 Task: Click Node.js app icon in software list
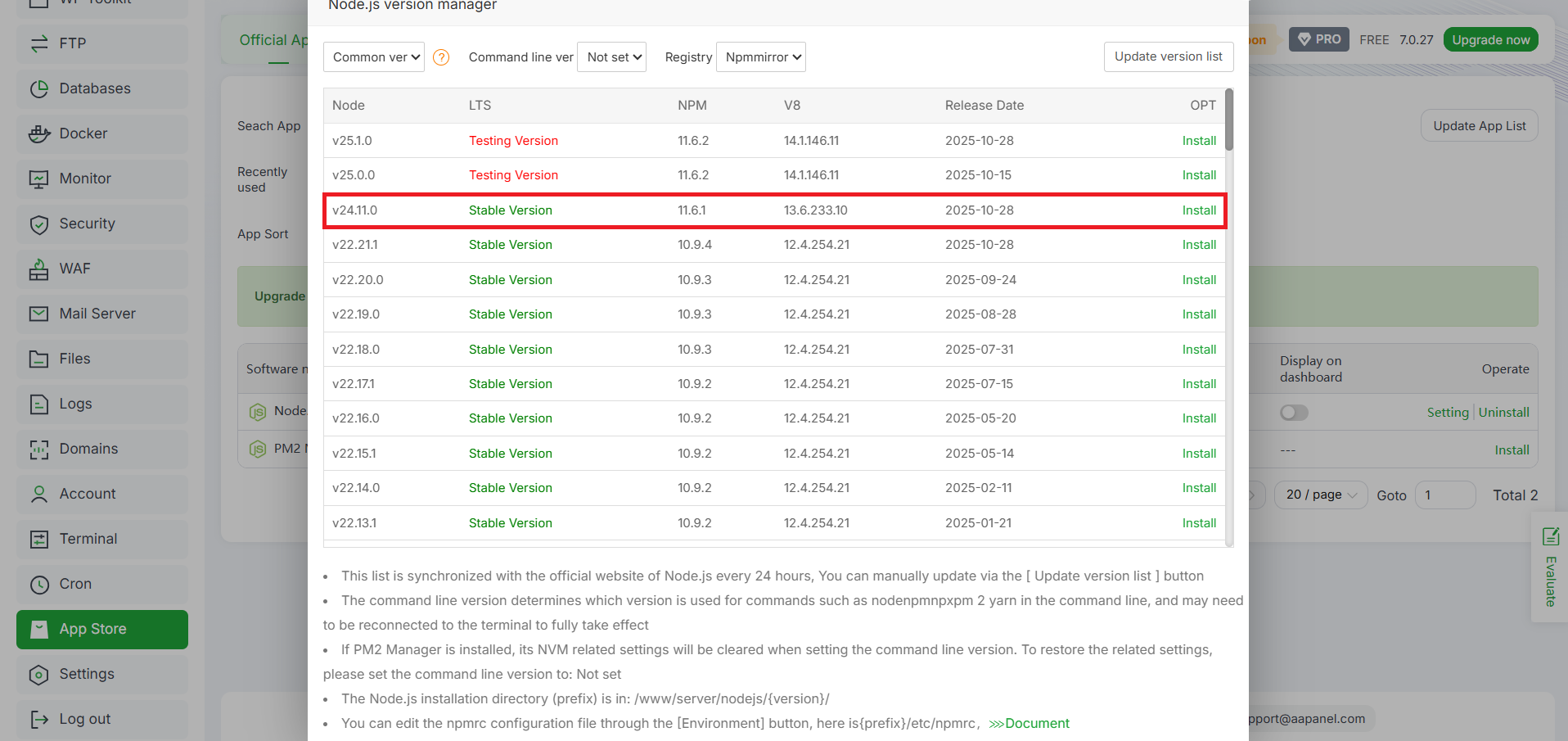(x=258, y=412)
